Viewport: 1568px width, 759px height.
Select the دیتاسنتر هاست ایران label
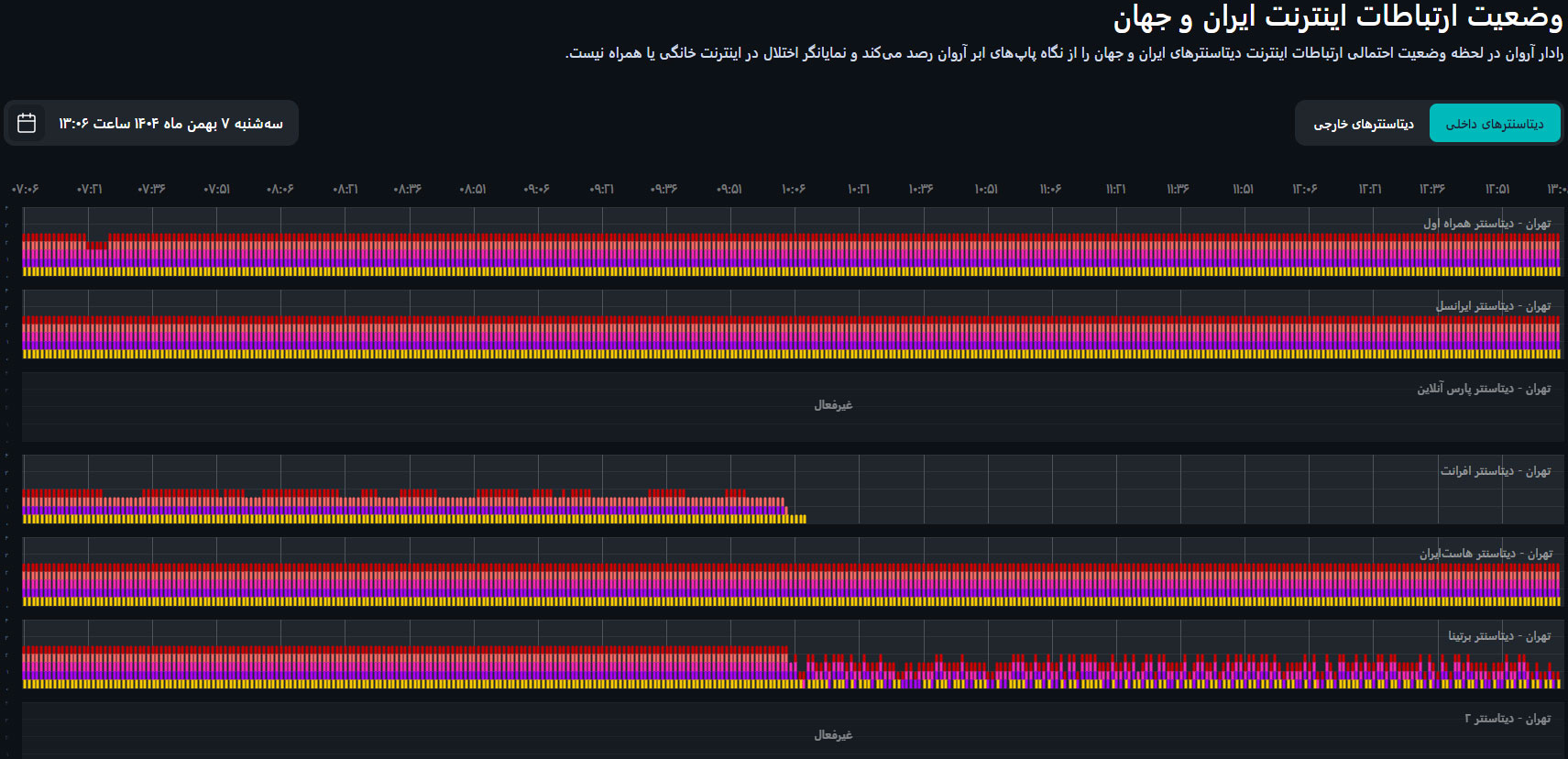pyautogui.click(x=1486, y=554)
